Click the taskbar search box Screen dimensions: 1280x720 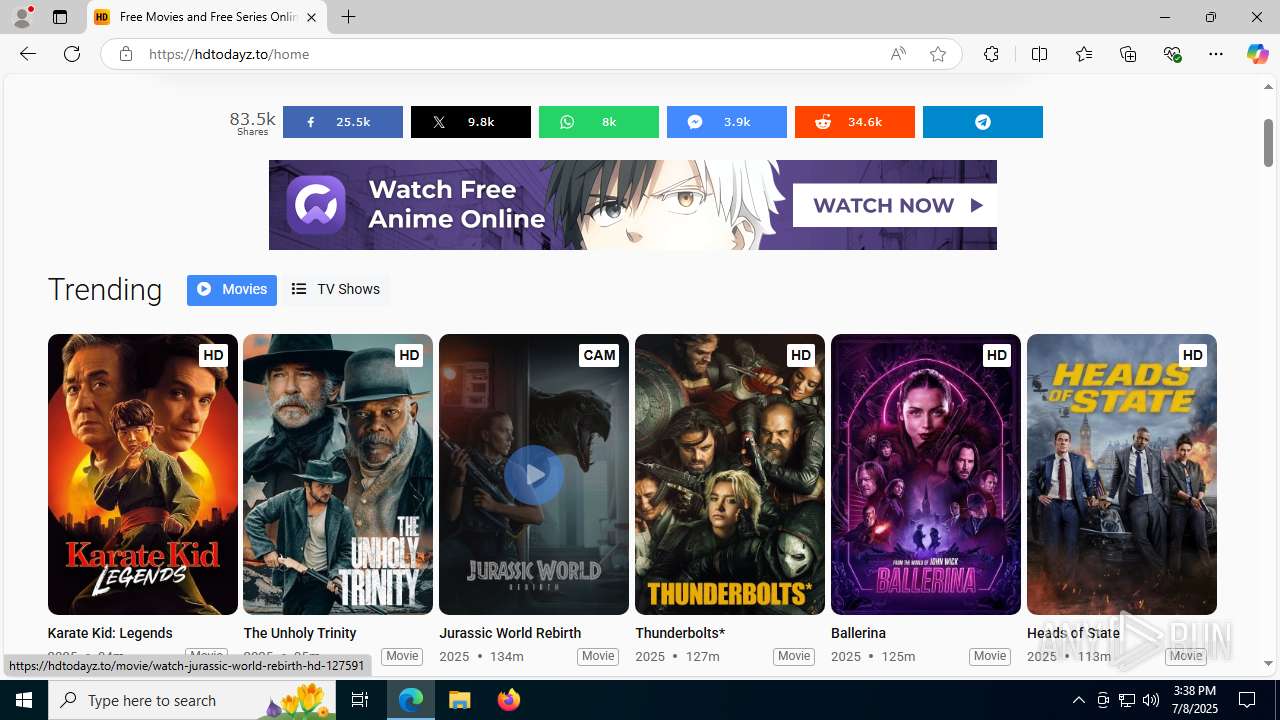tap(193, 700)
